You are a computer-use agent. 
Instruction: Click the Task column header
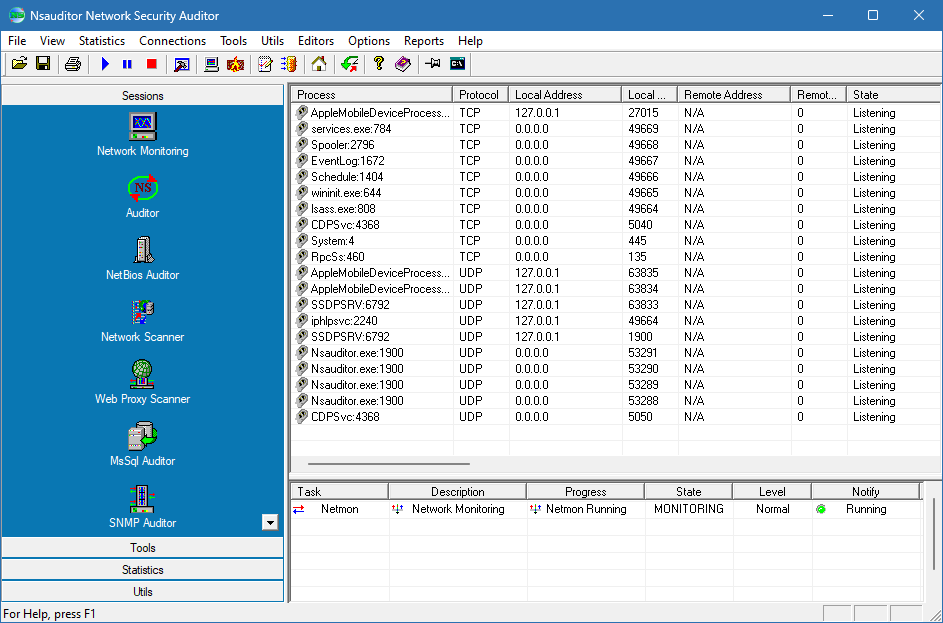tap(340, 492)
